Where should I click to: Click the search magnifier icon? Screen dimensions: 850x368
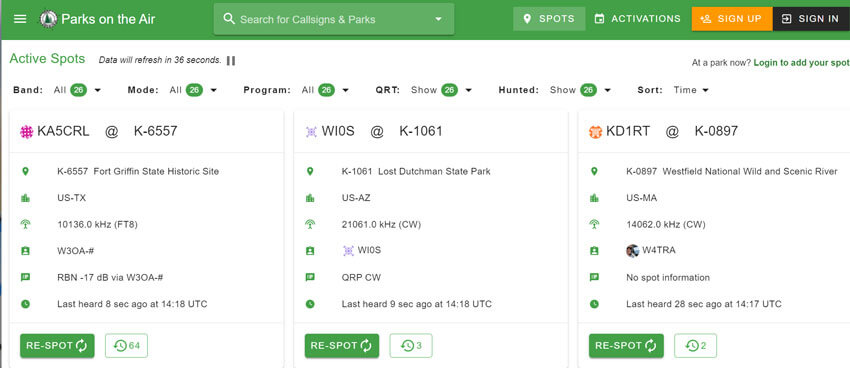click(x=229, y=19)
